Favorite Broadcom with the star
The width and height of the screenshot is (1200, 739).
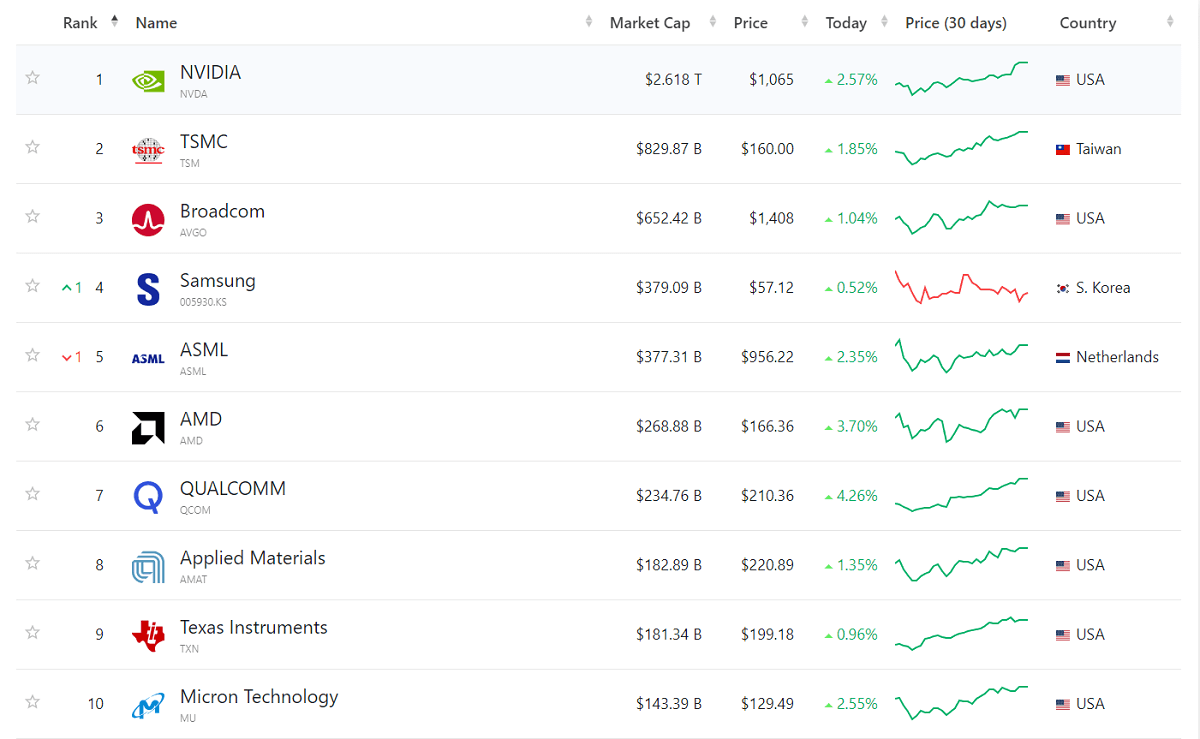pos(32,216)
